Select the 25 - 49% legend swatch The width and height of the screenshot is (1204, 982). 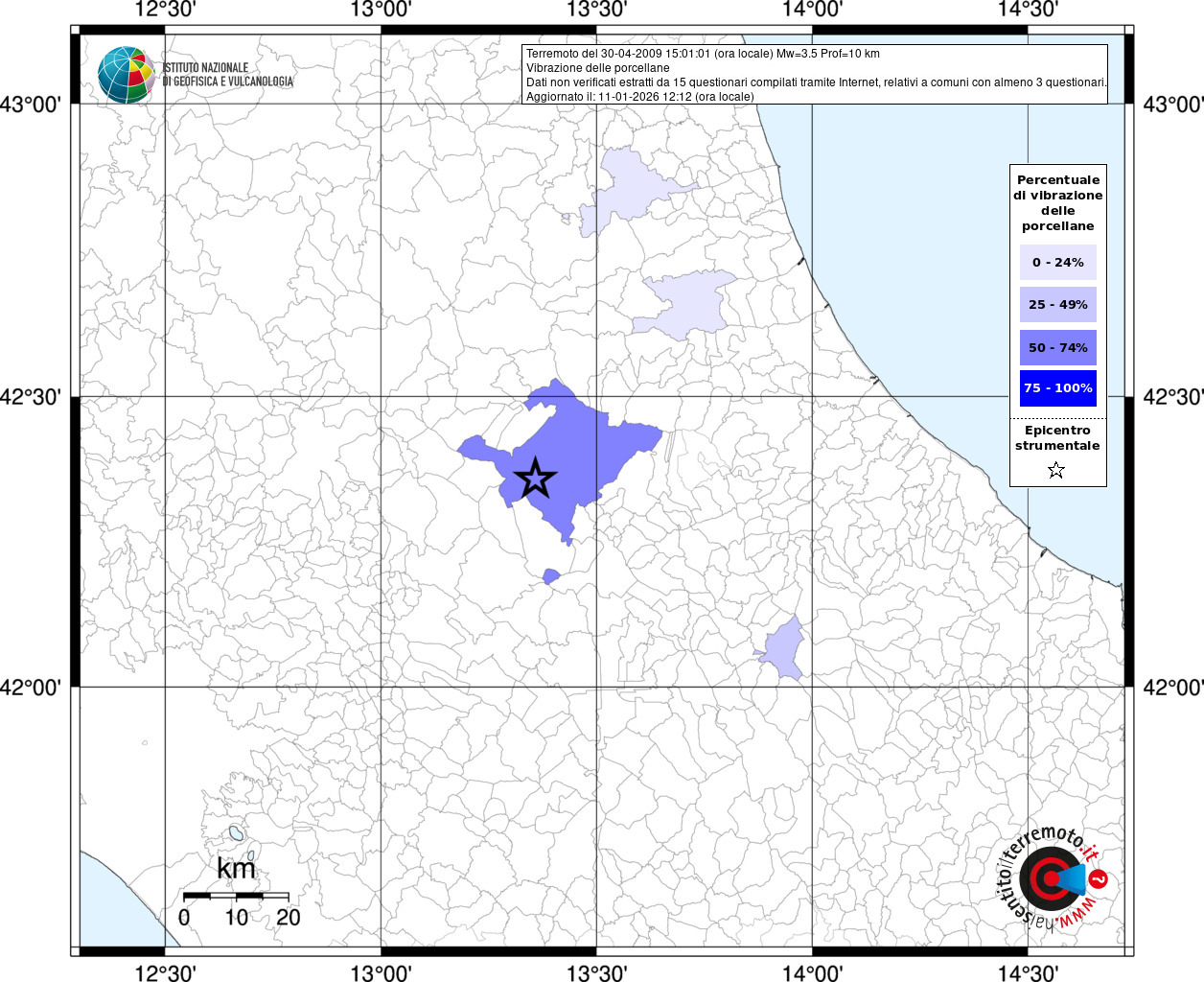tap(1058, 304)
